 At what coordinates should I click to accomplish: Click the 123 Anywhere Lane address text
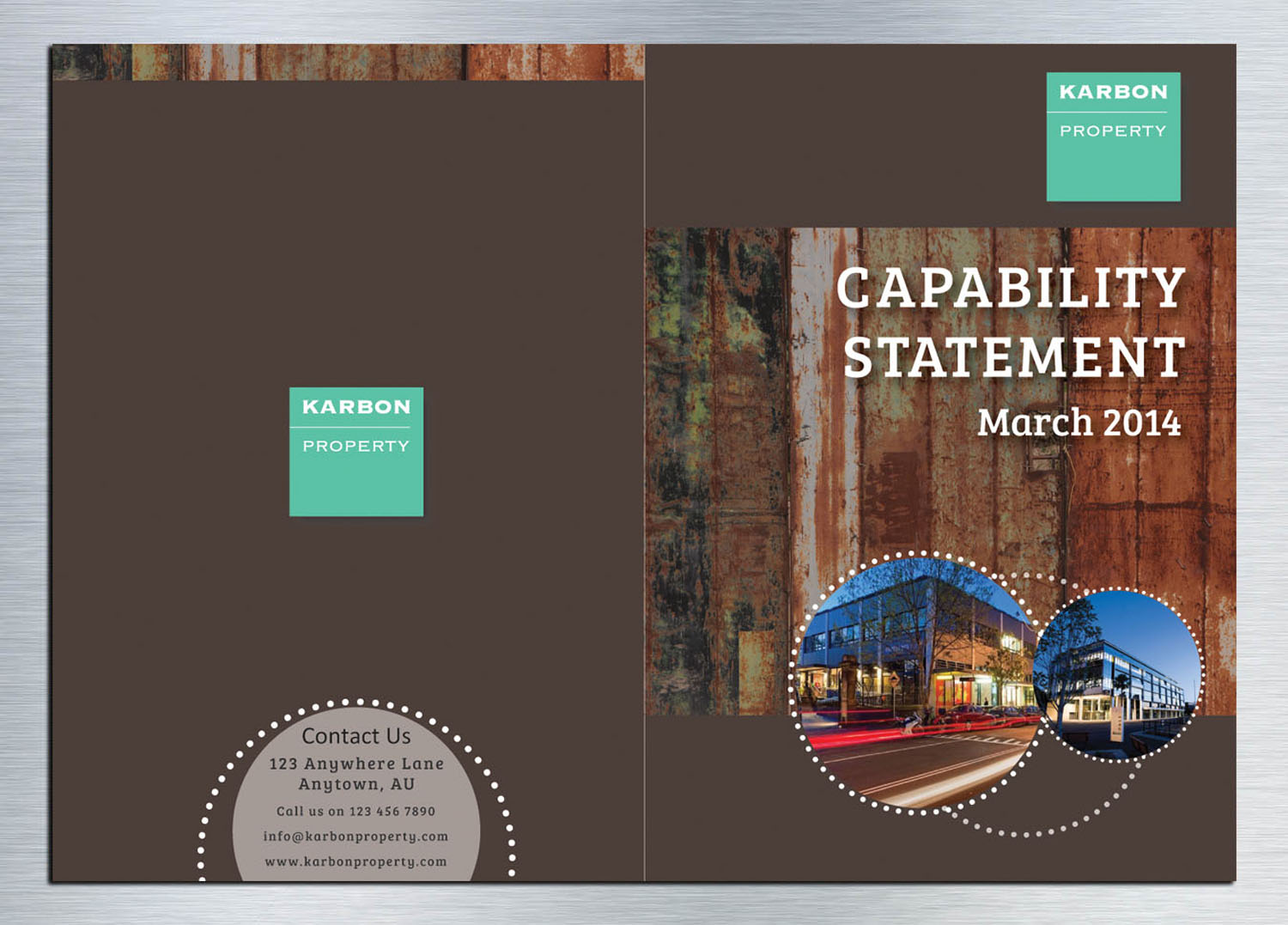point(355,762)
